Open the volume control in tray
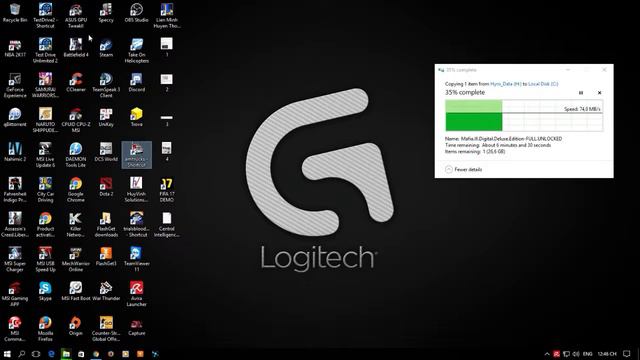Image resolution: width=640 pixels, height=360 pixels. pyautogui.click(x=576, y=354)
